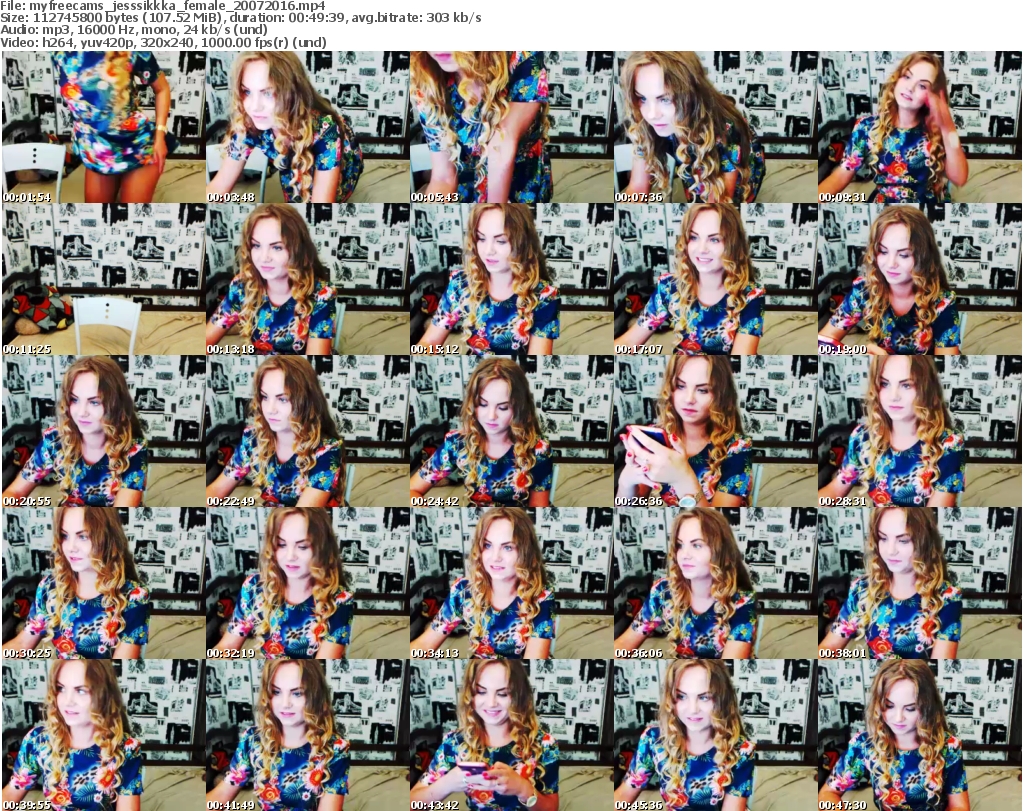Open the phone-holding frame at 00:26:36
1024x811 pixels.
tap(715, 431)
